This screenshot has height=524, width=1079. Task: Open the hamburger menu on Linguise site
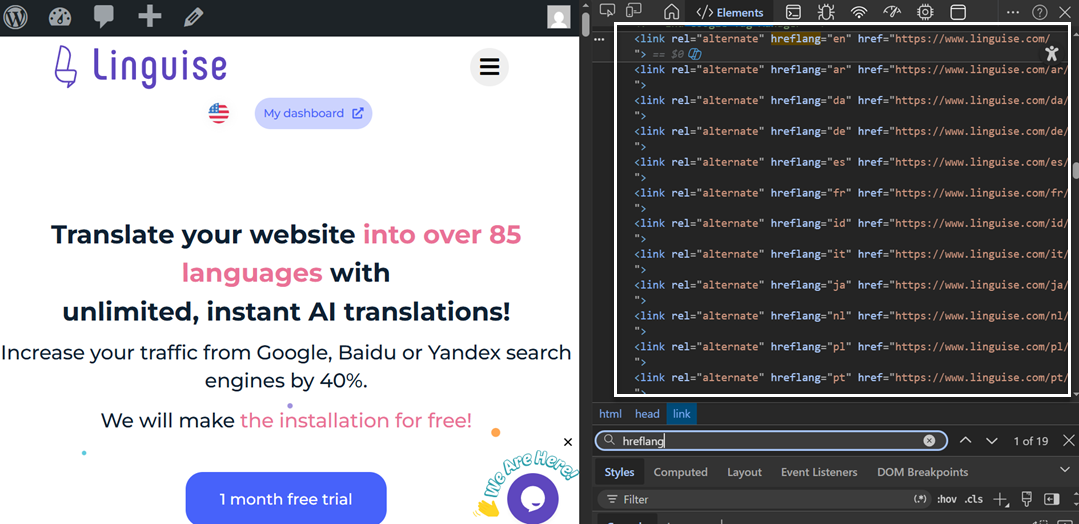[489, 67]
